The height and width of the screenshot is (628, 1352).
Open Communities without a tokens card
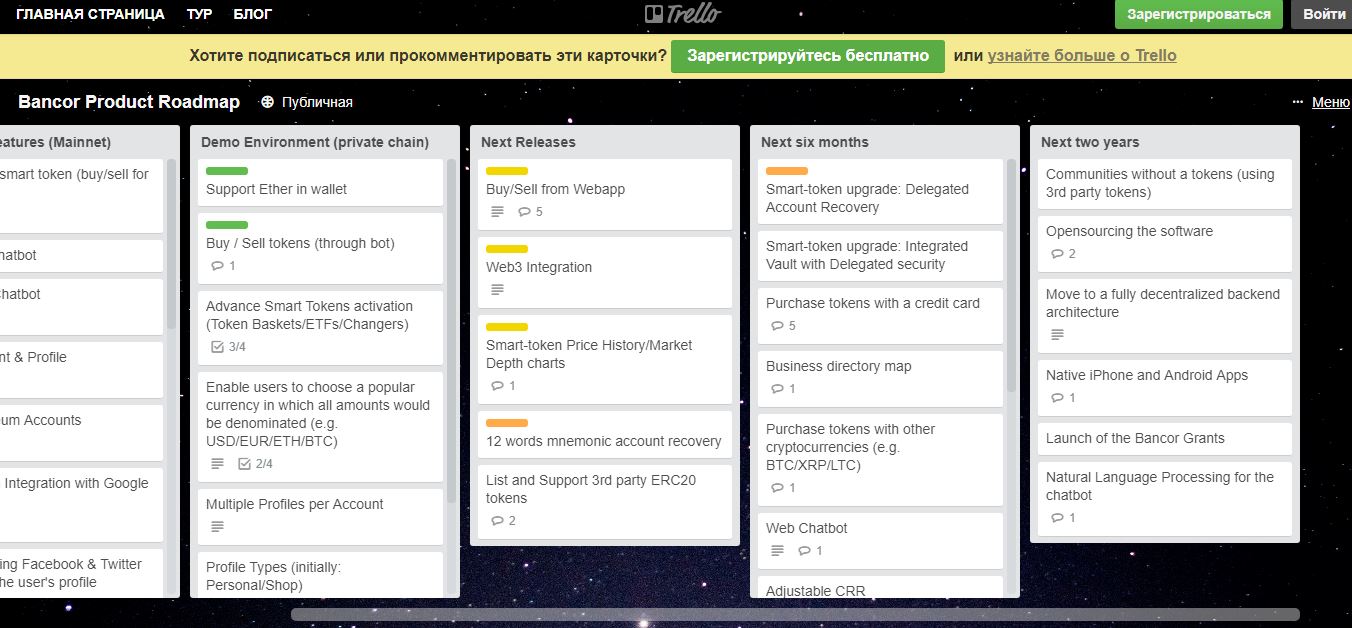(1165, 183)
